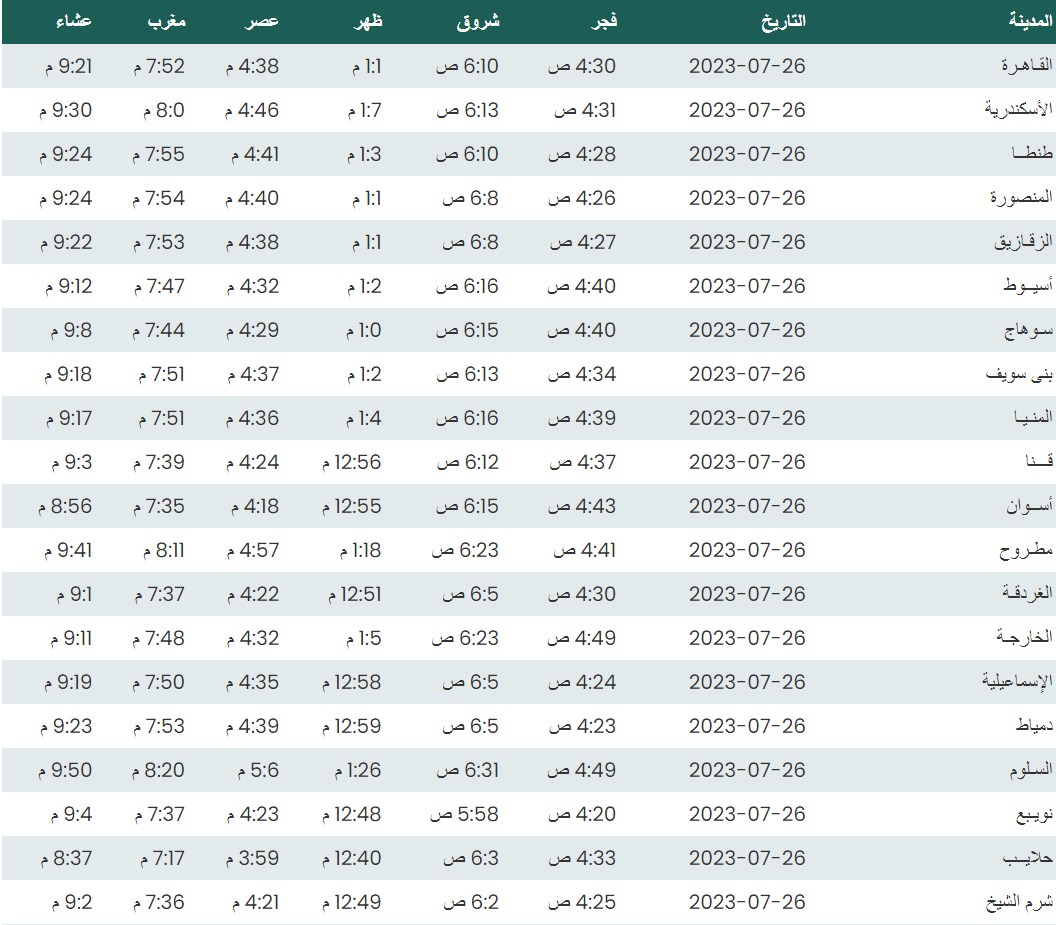Click the date cell in the طنطا row
Viewport: 1056px width, 925px height.
coord(747,154)
